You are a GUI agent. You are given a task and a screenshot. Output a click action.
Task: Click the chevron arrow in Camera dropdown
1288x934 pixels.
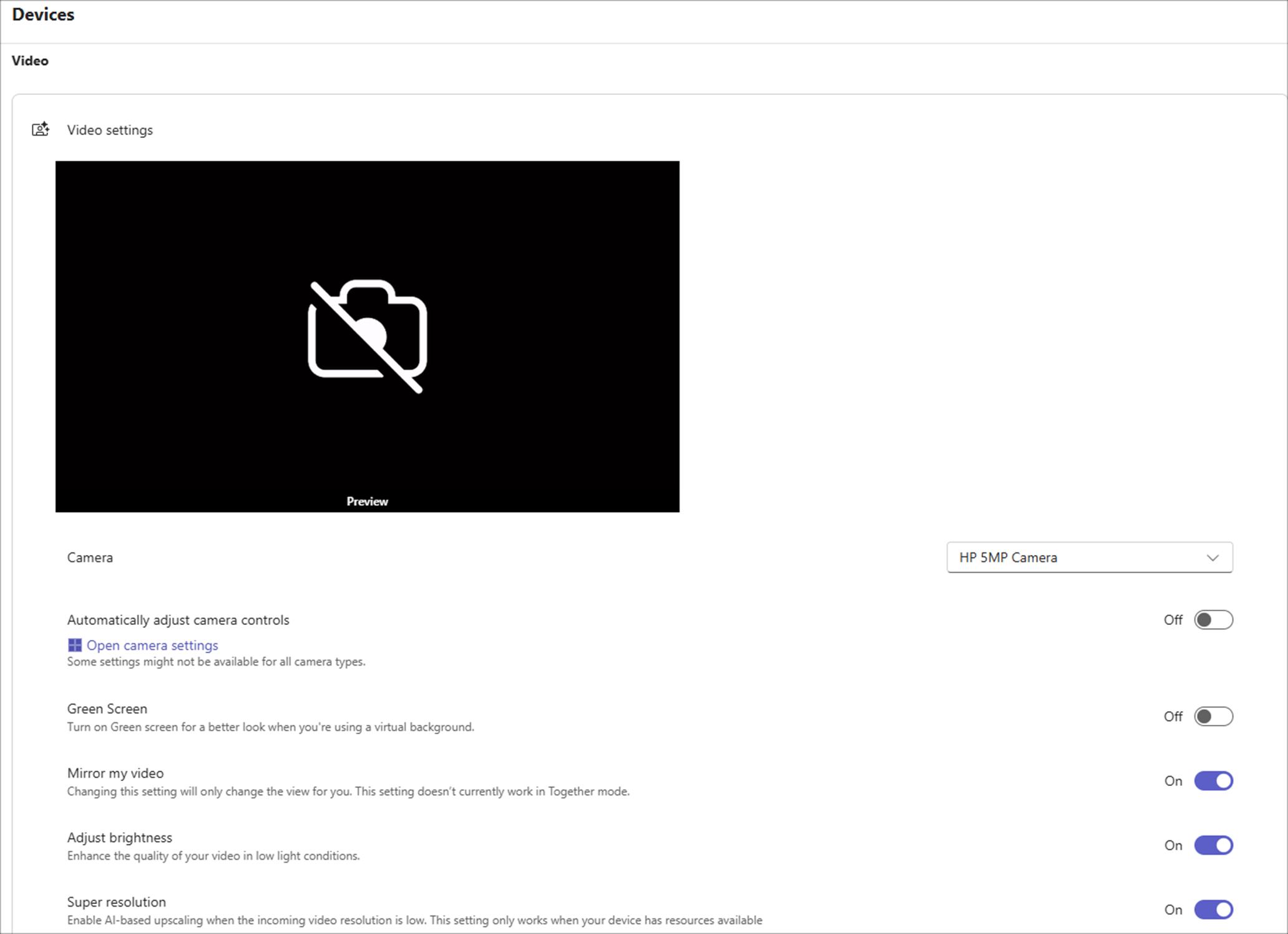pyautogui.click(x=1212, y=558)
